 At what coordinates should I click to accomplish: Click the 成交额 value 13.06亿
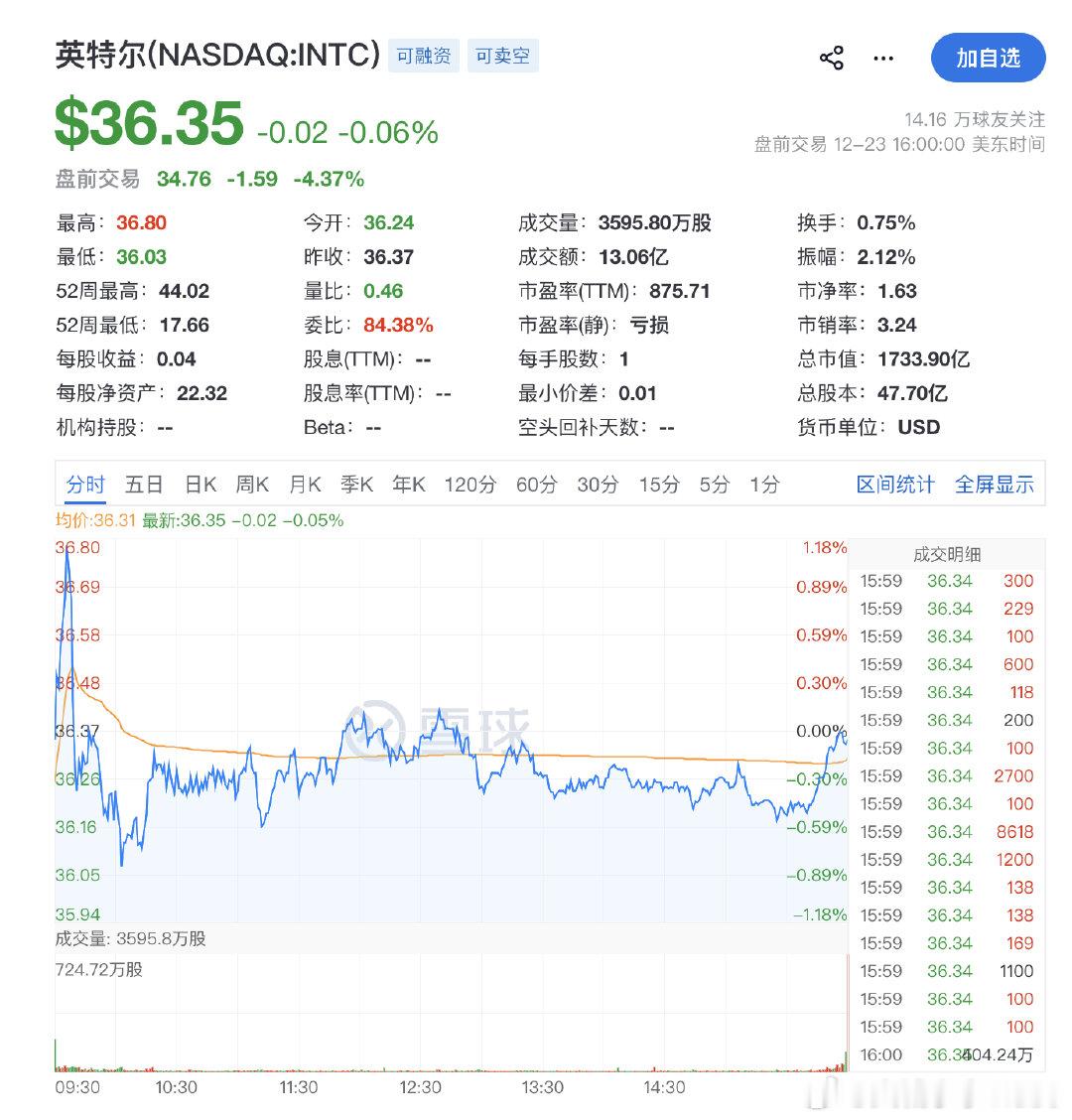point(633,257)
